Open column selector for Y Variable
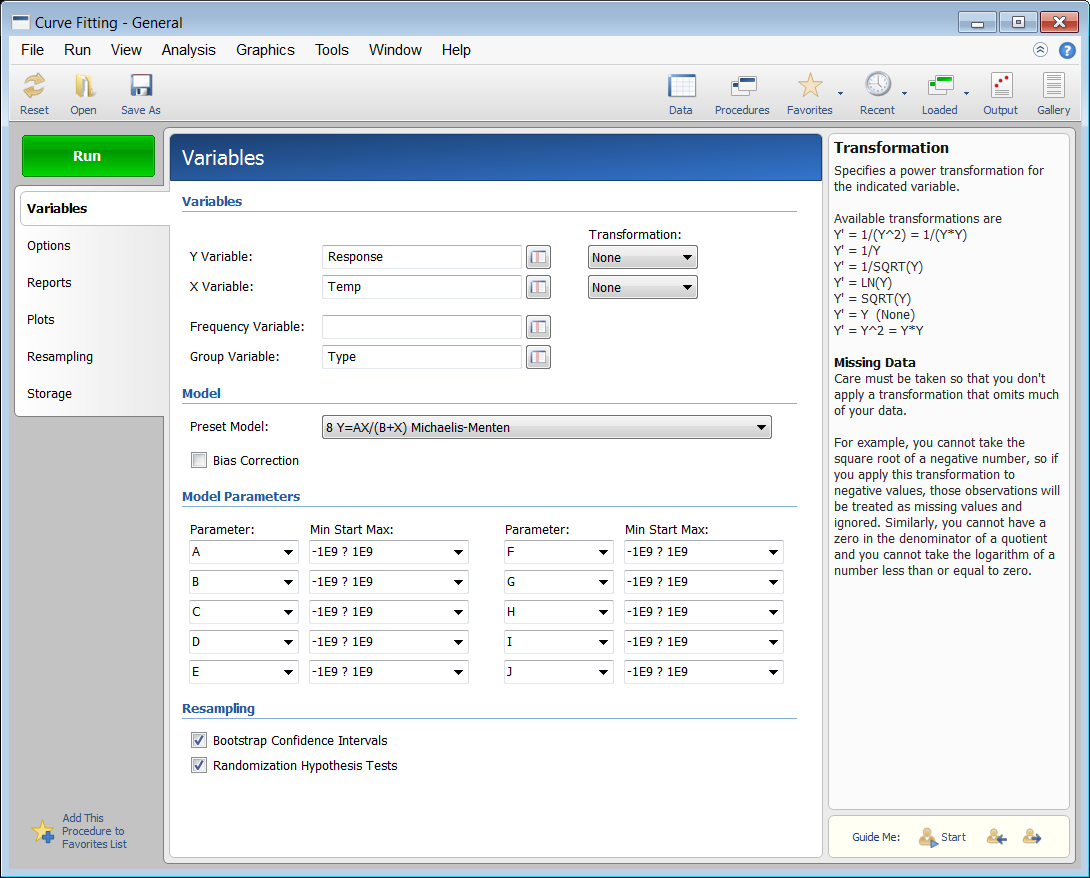This screenshot has height=878, width=1090. pyautogui.click(x=538, y=257)
